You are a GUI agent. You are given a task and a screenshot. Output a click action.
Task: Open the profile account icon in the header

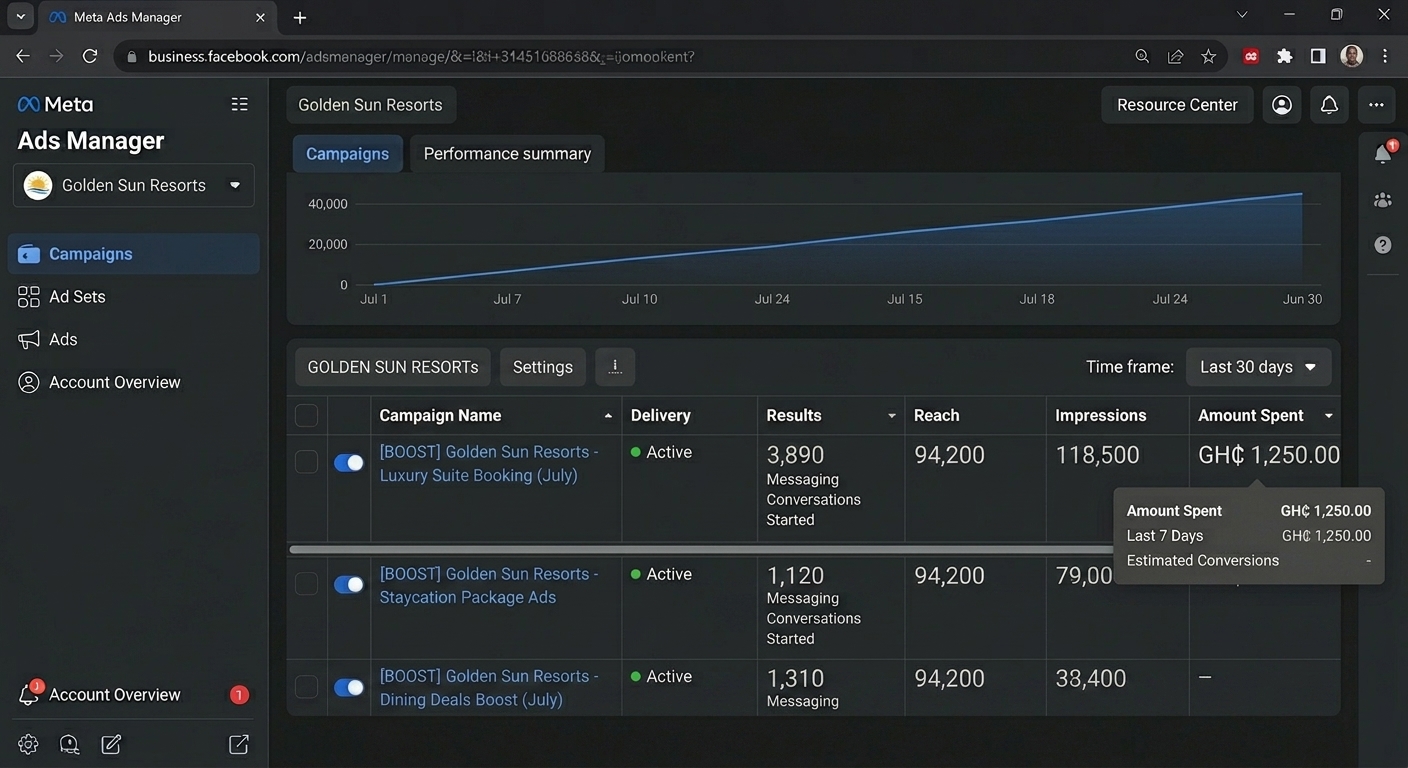click(1282, 105)
